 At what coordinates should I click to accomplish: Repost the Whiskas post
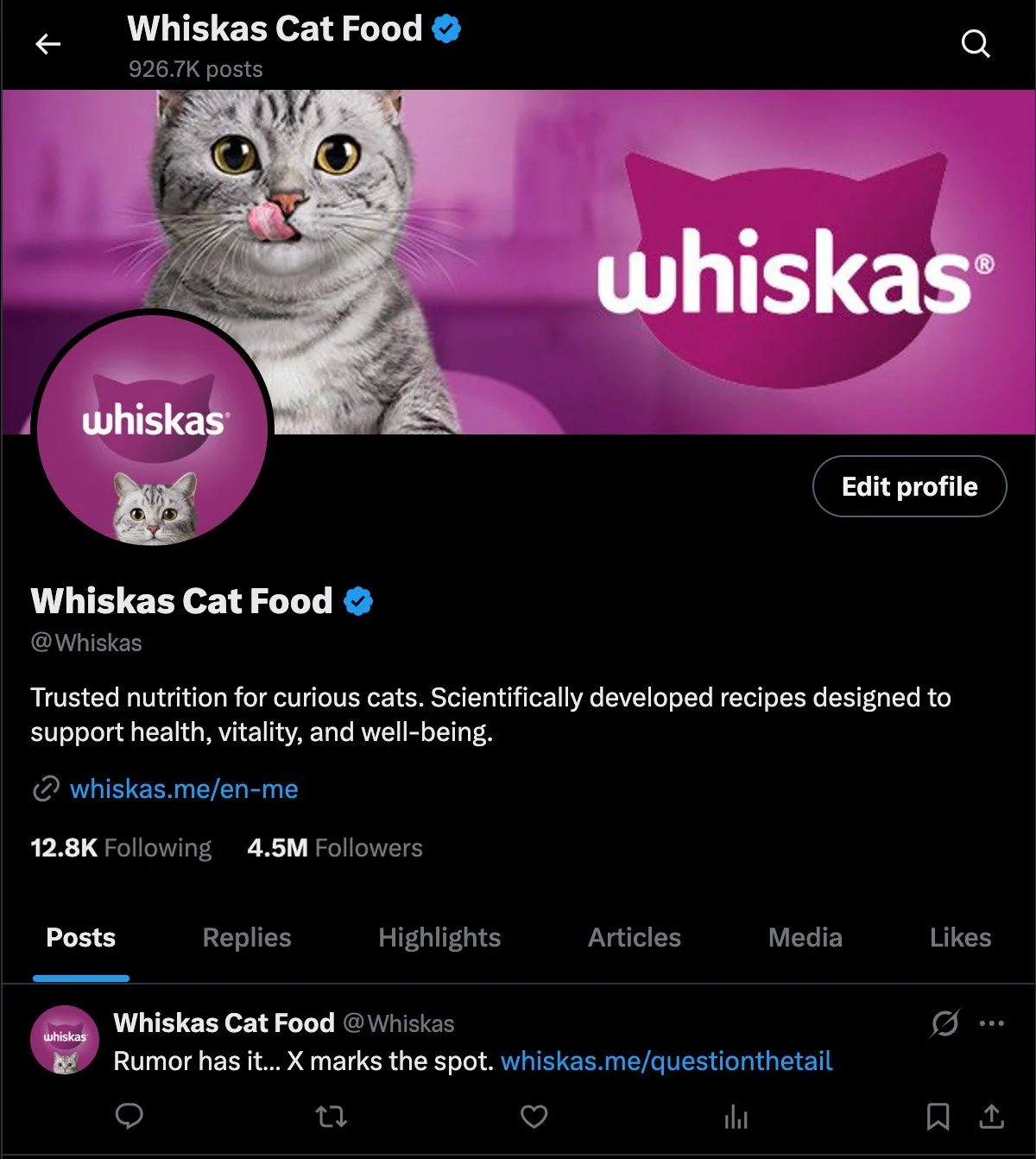[332, 1118]
